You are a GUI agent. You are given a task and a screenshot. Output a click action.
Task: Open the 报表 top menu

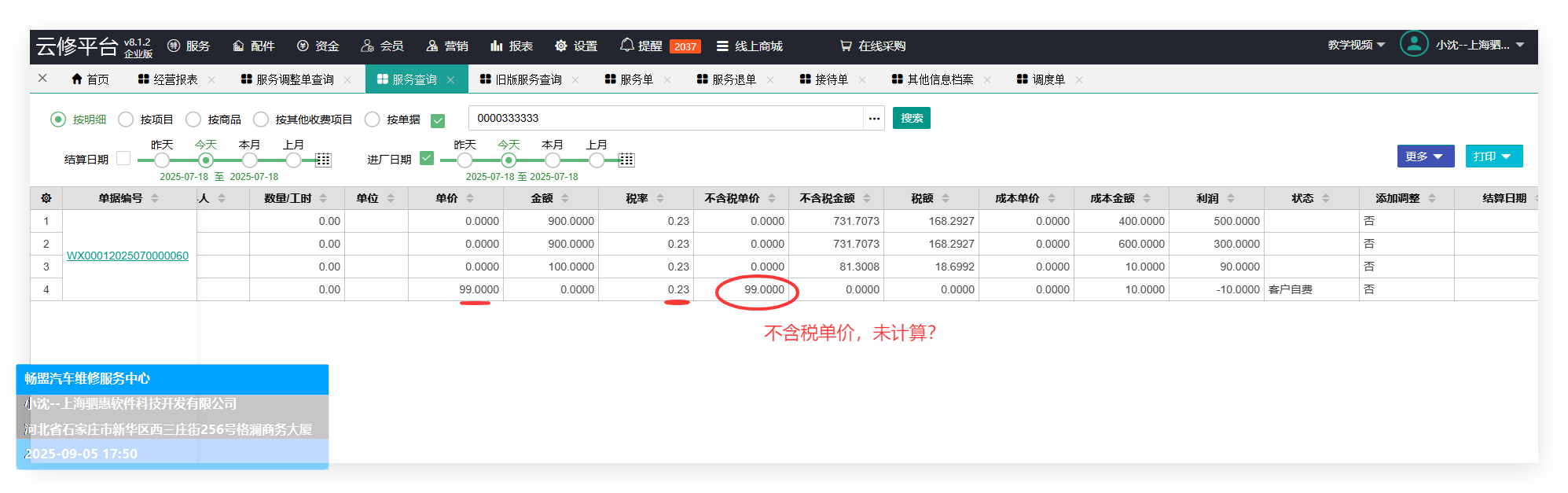tap(512, 46)
